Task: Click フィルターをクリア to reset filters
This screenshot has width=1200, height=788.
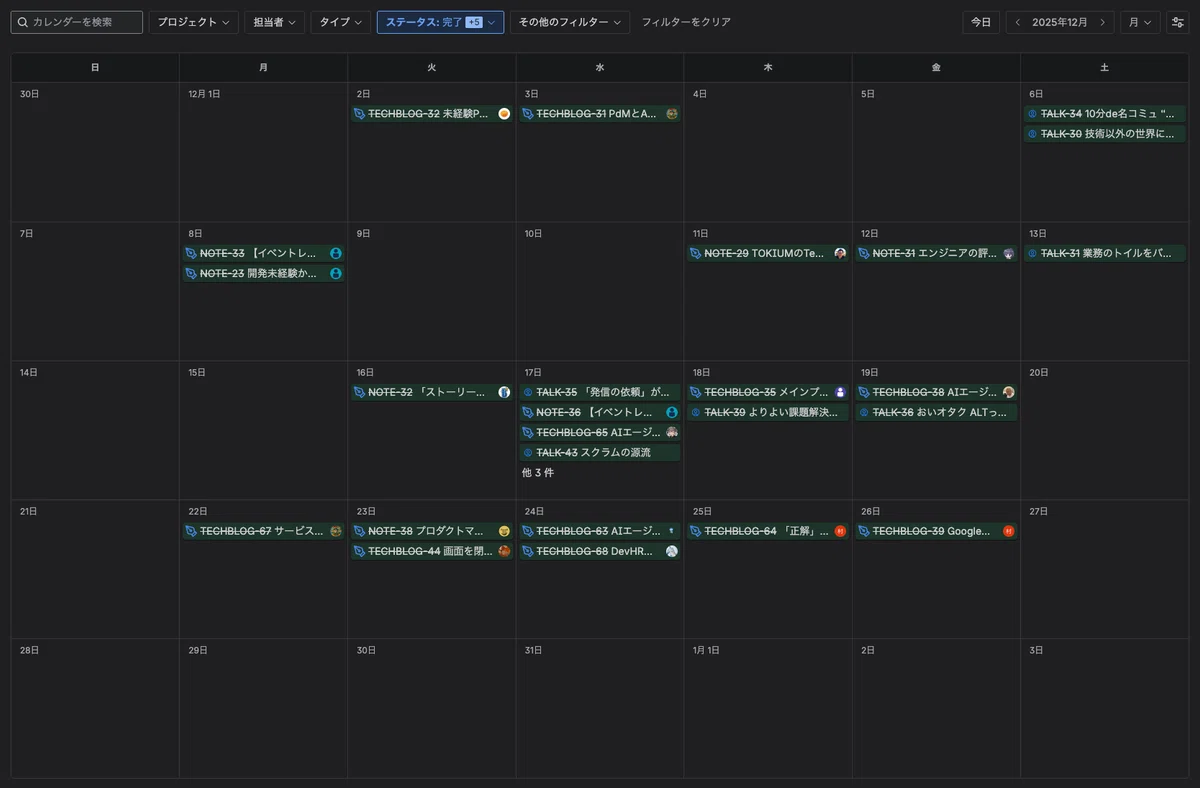Action: click(686, 22)
